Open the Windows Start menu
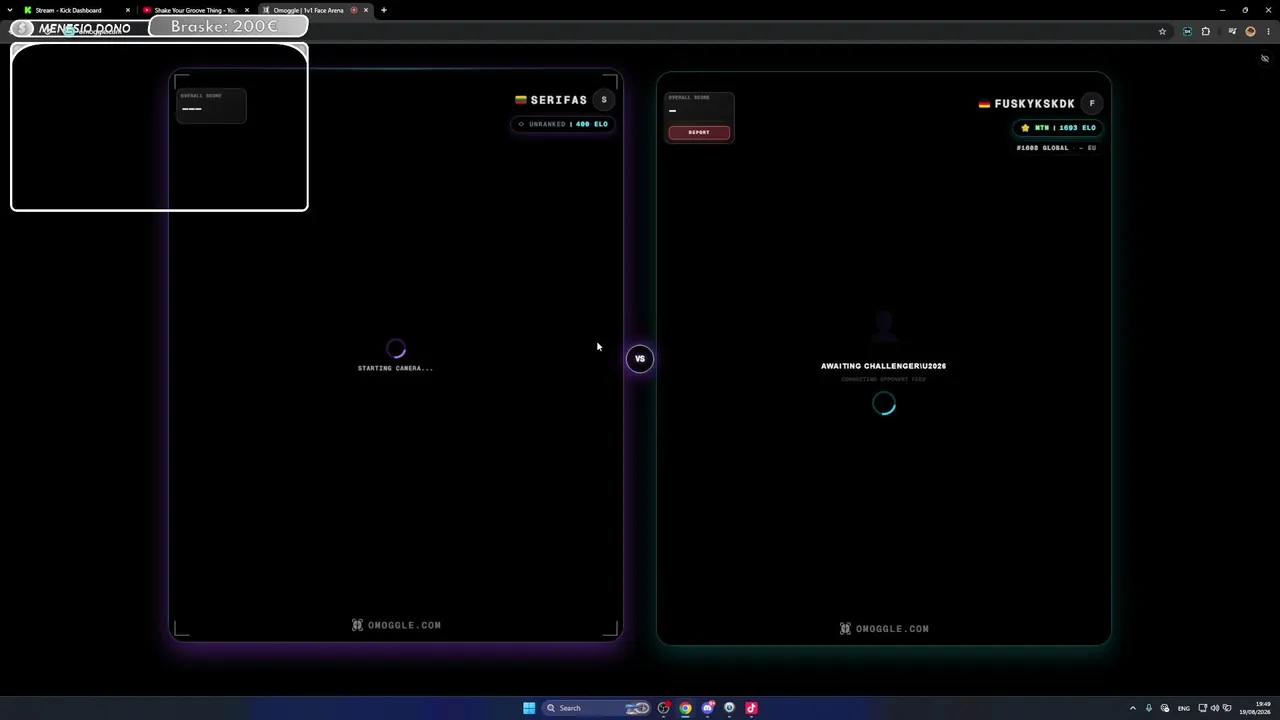Screen dimensions: 1280x720 tap(529, 708)
